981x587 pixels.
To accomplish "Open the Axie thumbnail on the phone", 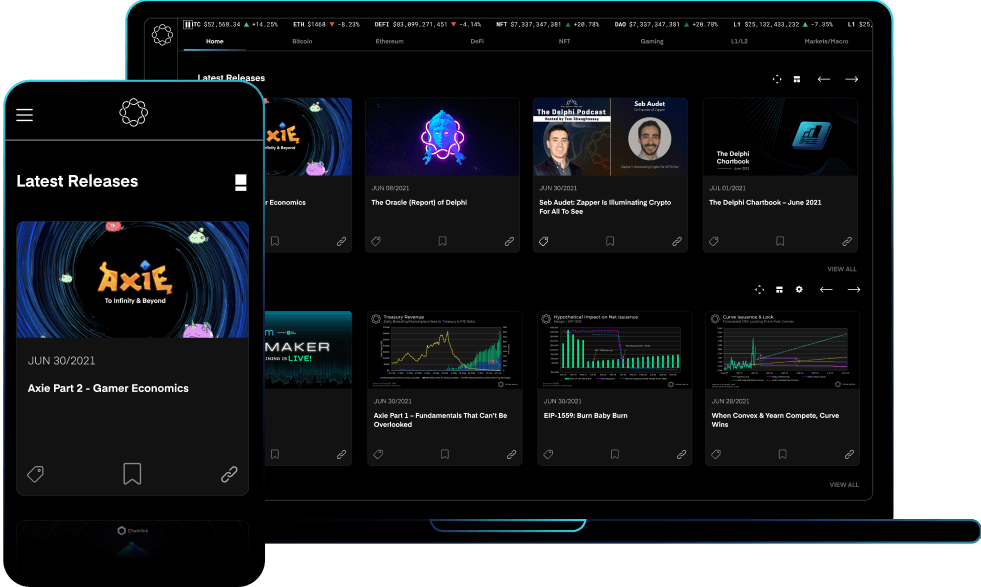I will pos(133,280).
